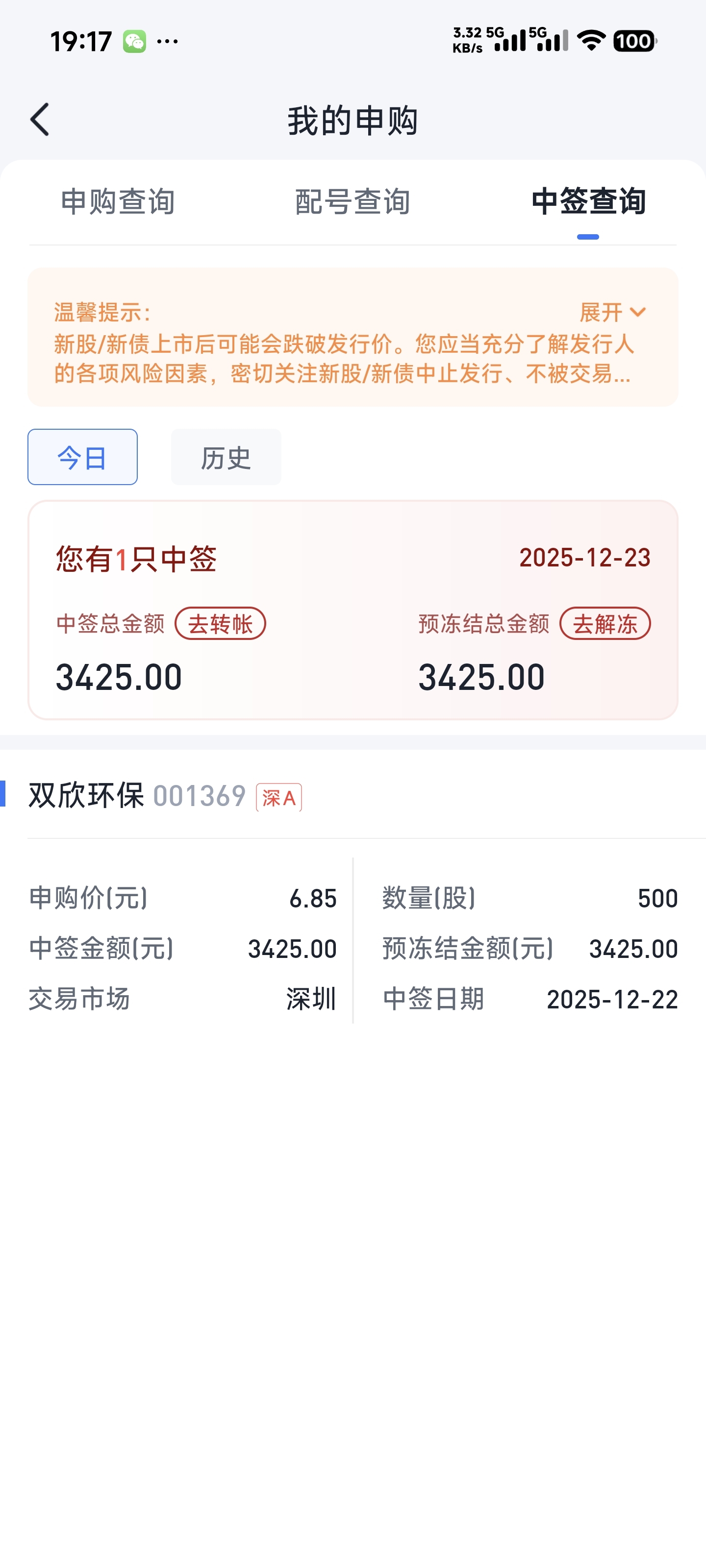Image resolution: width=706 pixels, height=1568 pixels.
Task: Select the 历史 filter
Action: (226, 457)
